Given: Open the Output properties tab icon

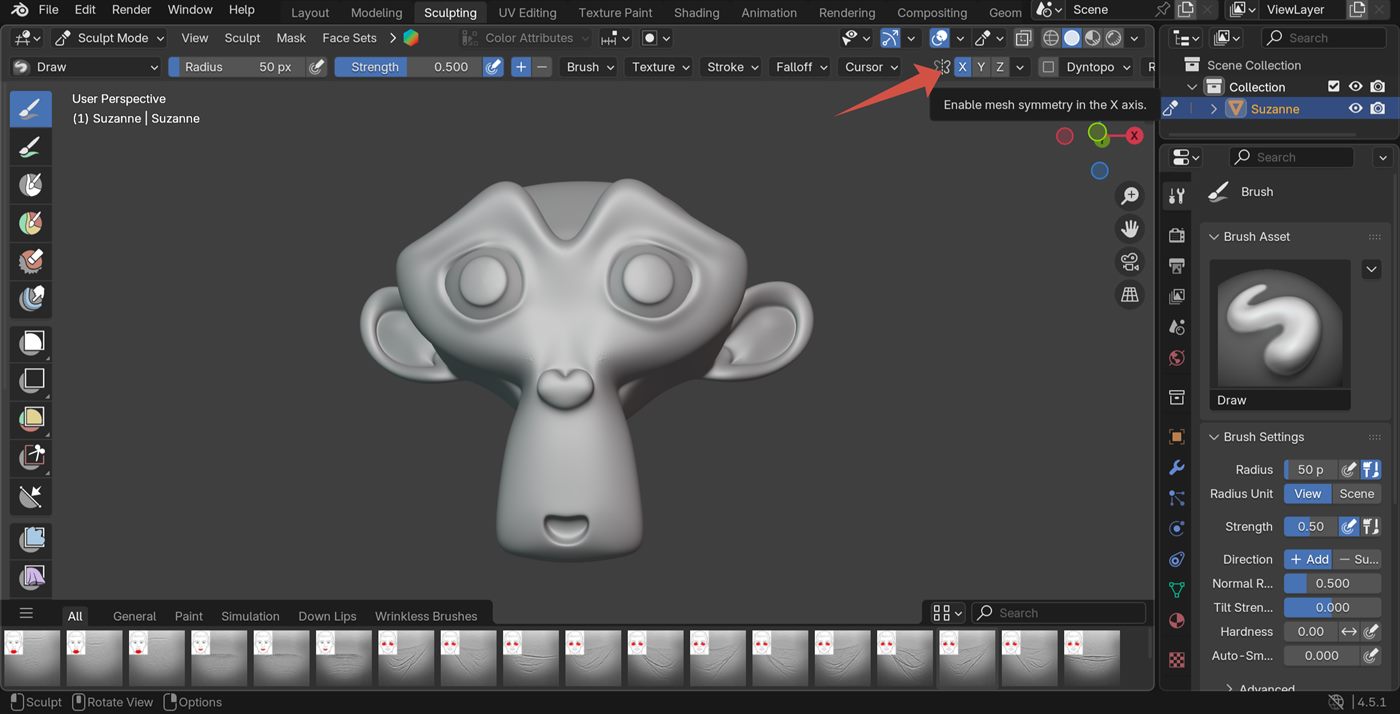Looking at the screenshot, I should point(1177,265).
